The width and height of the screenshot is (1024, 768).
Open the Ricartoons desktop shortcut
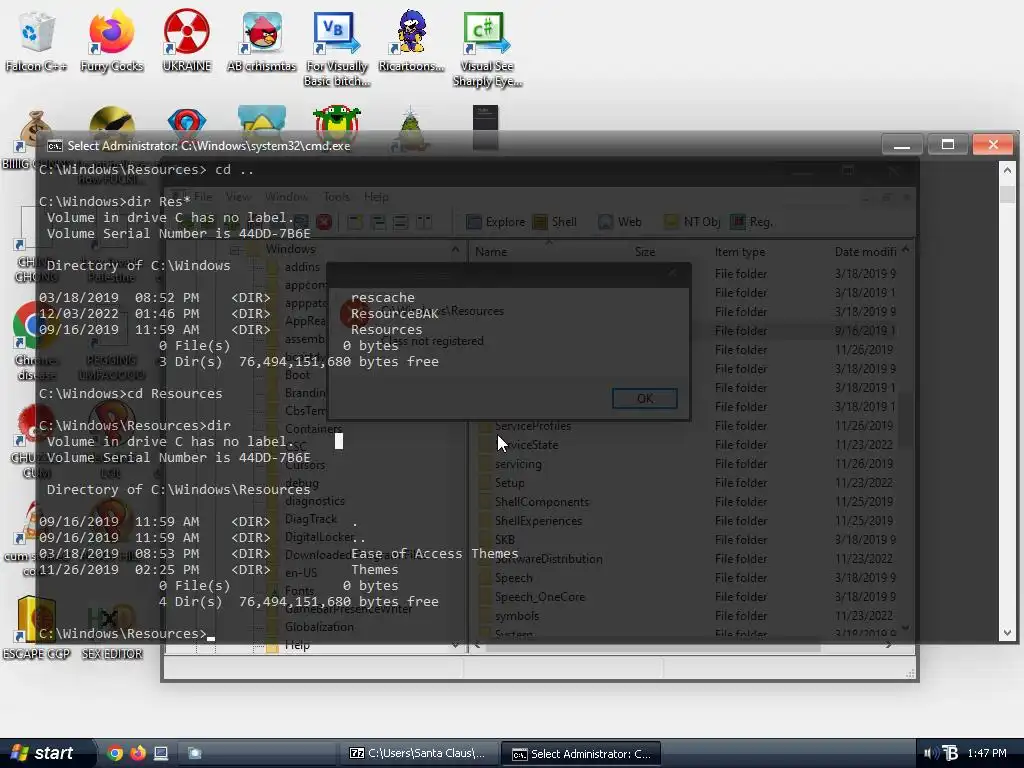pos(411,40)
